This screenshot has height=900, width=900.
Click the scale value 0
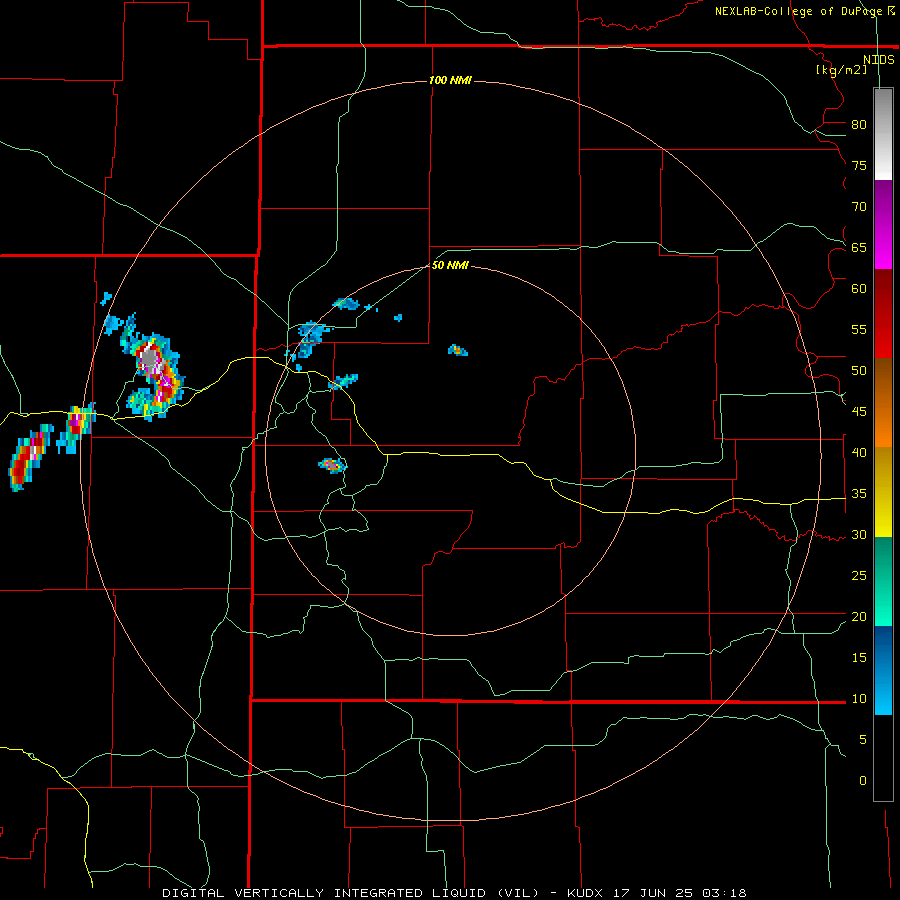point(863,781)
